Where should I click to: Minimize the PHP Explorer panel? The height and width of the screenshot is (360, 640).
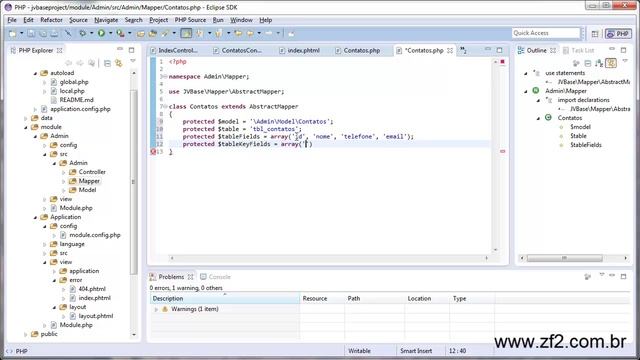120,49
